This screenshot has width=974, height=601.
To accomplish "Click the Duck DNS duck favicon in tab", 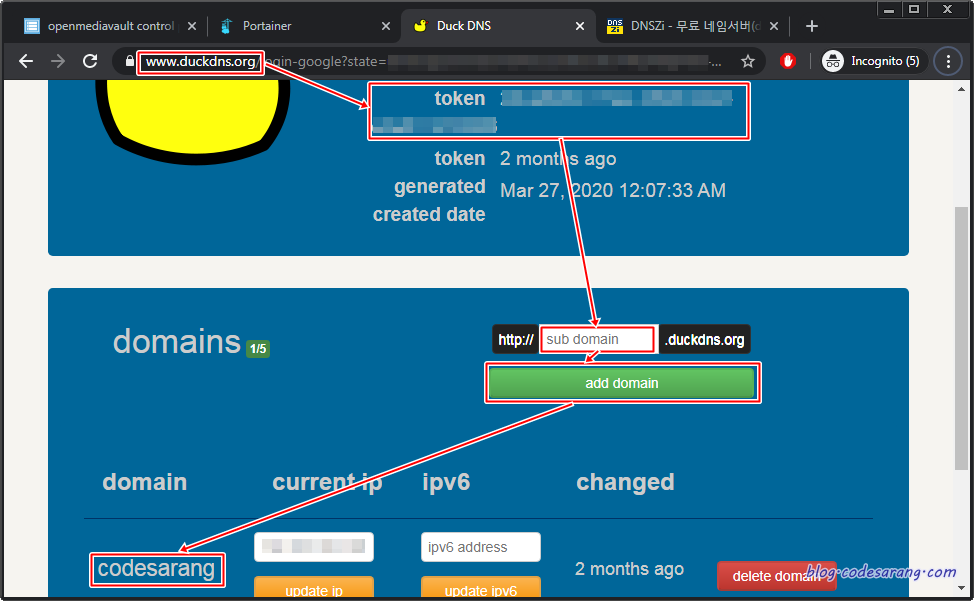I will pos(421,25).
